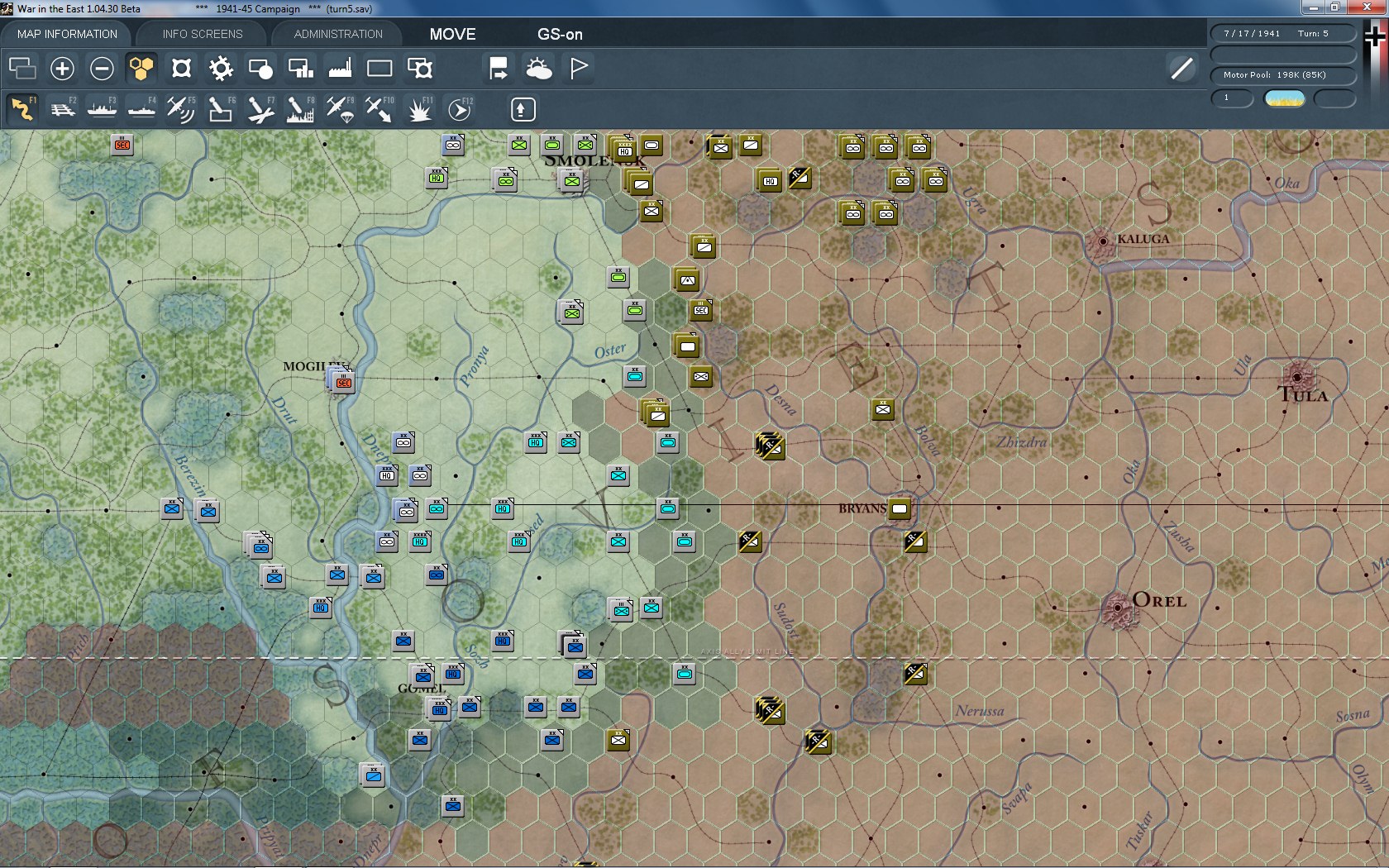Click the GS-on status label

tap(560, 34)
